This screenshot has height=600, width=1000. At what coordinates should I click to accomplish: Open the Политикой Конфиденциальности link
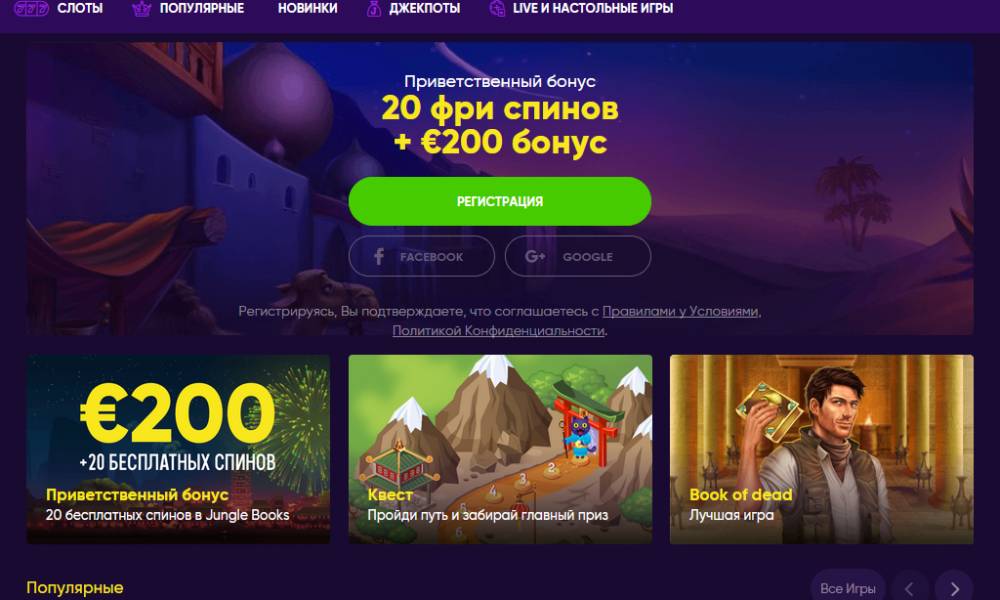coord(498,330)
